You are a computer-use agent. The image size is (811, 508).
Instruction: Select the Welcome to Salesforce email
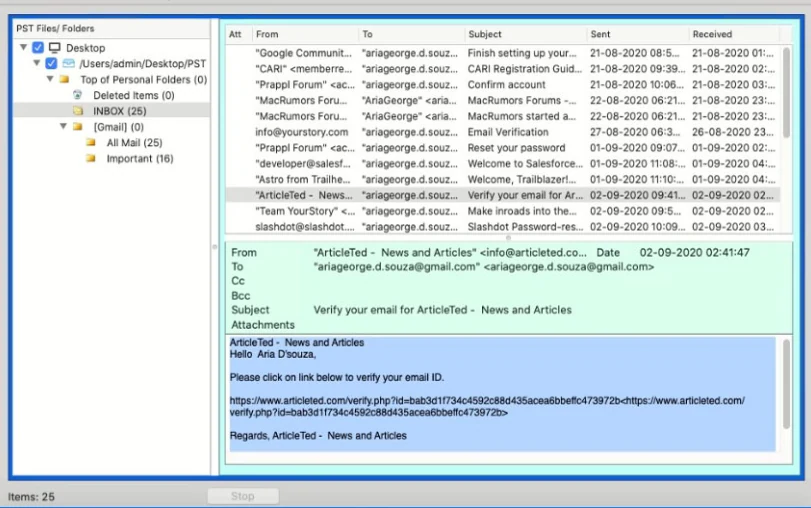coord(502,163)
